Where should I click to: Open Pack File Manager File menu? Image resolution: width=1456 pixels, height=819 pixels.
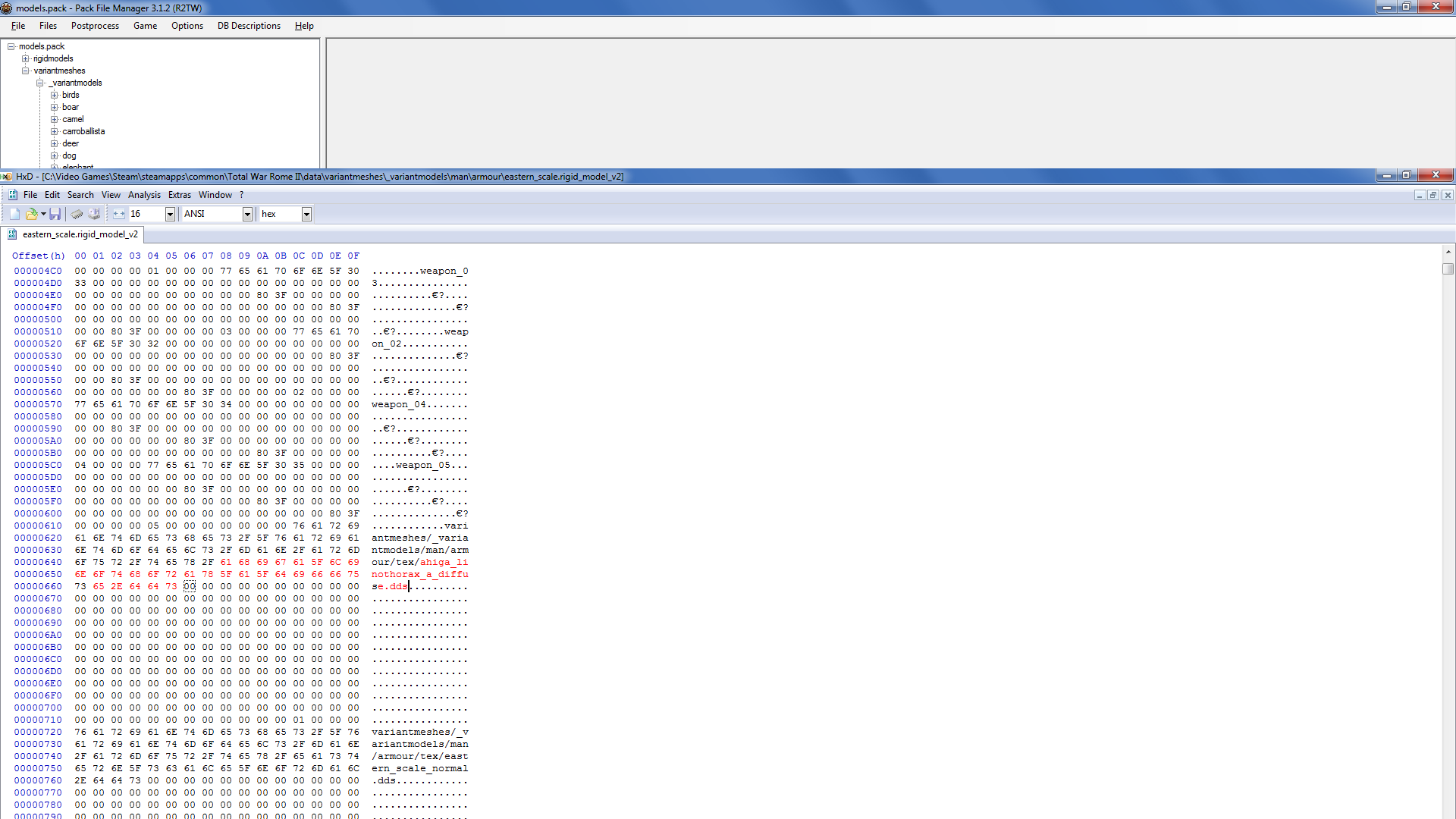(x=18, y=26)
